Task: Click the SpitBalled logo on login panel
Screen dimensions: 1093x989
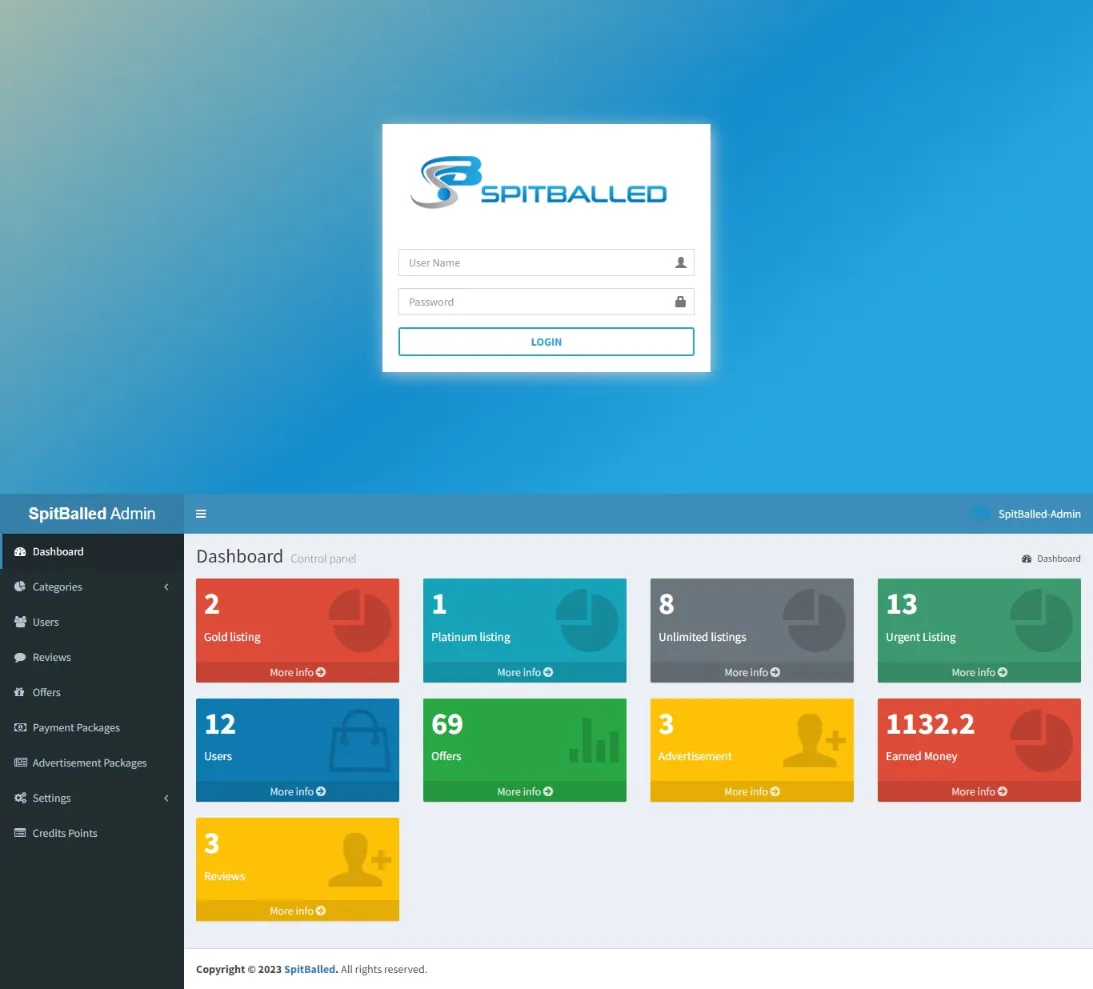Action: (539, 183)
